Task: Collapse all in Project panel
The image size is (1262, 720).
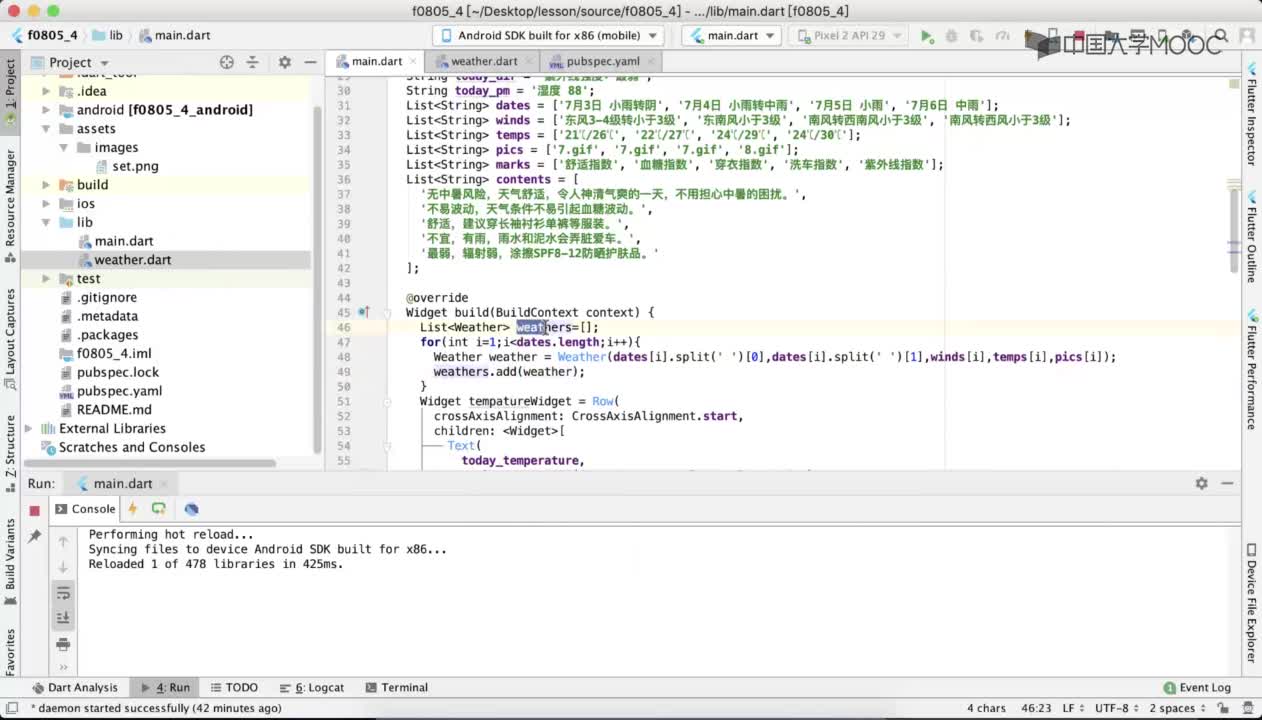Action: click(252, 62)
